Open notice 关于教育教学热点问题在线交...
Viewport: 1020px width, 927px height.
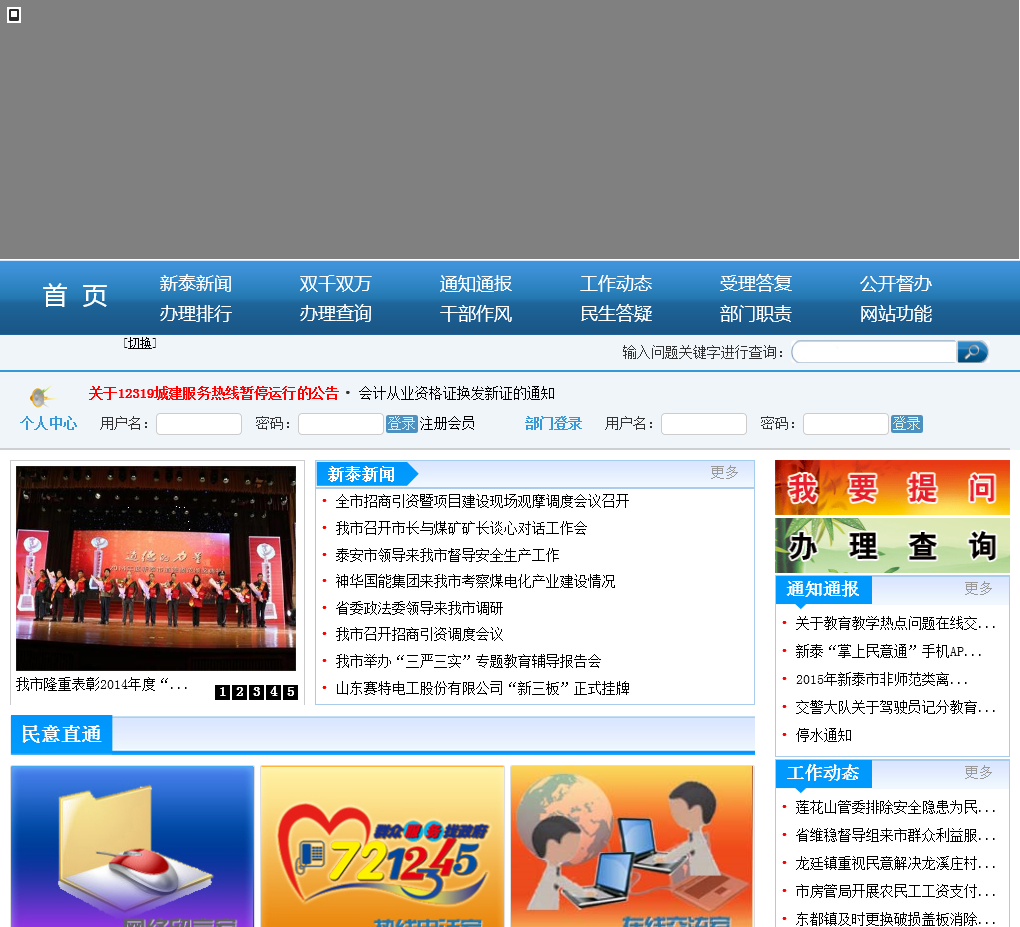[x=896, y=624]
